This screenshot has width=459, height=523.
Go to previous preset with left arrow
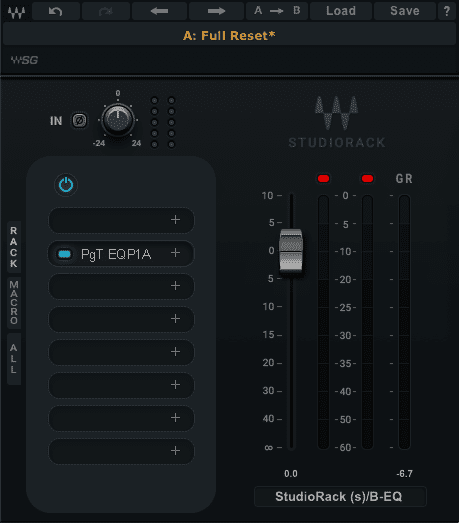point(159,11)
